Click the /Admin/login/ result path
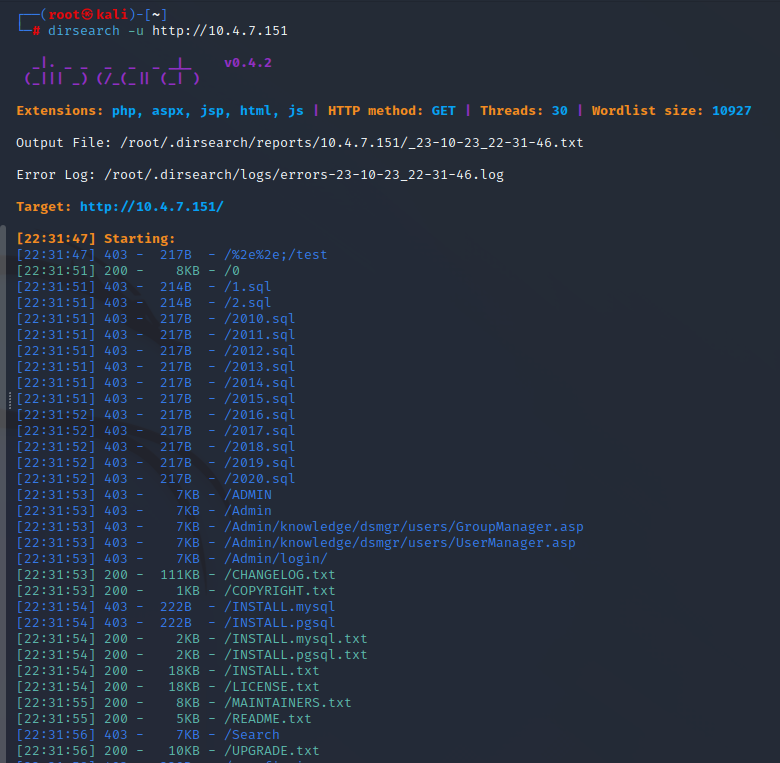The width and height of the screenshot is (780, 763). click(276, 559)
